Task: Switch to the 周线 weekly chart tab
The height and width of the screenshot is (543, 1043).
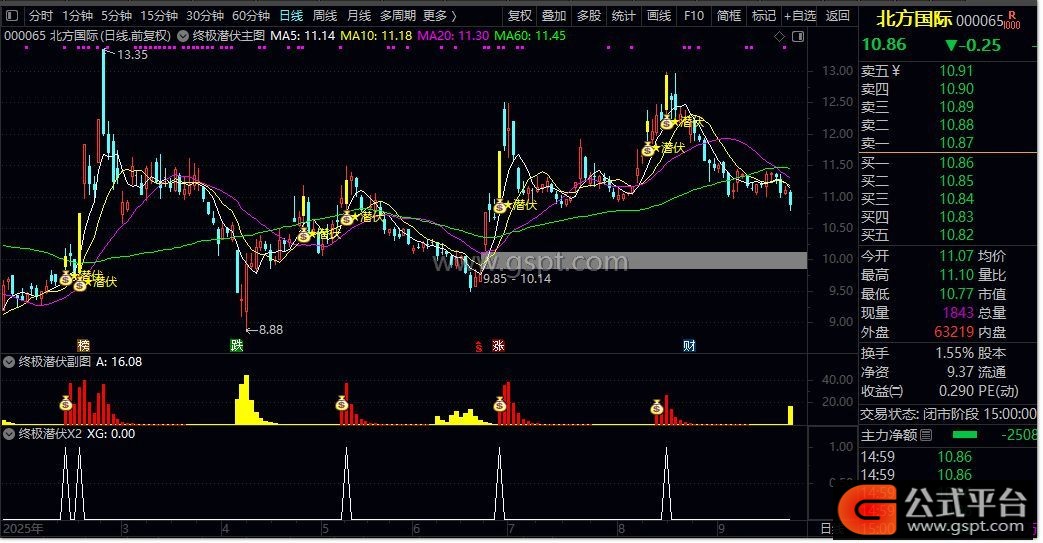Action: click(x=324, y=16)
